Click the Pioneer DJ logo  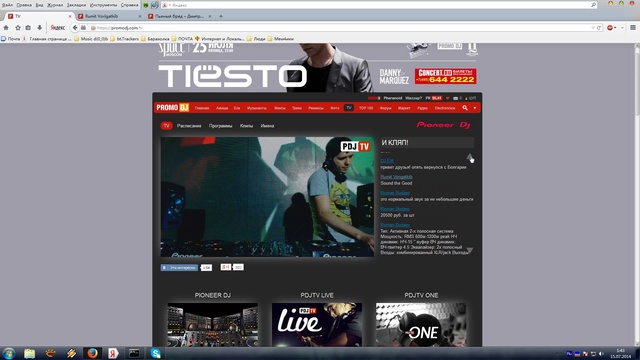(x=443, y=125)
